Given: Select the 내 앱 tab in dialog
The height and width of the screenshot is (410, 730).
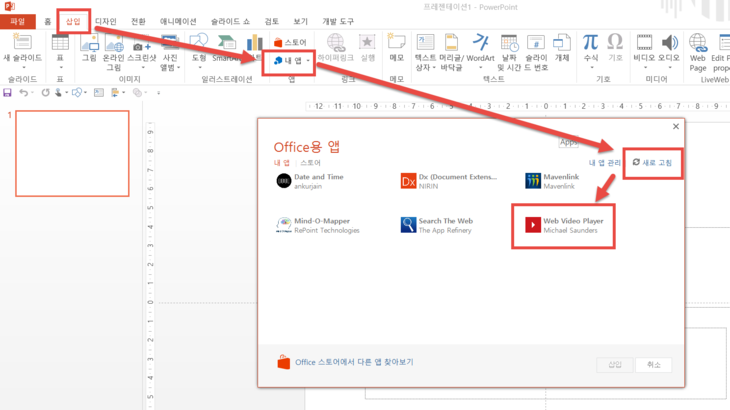Looking at the screenshot, I should click(x=282, y=163).
